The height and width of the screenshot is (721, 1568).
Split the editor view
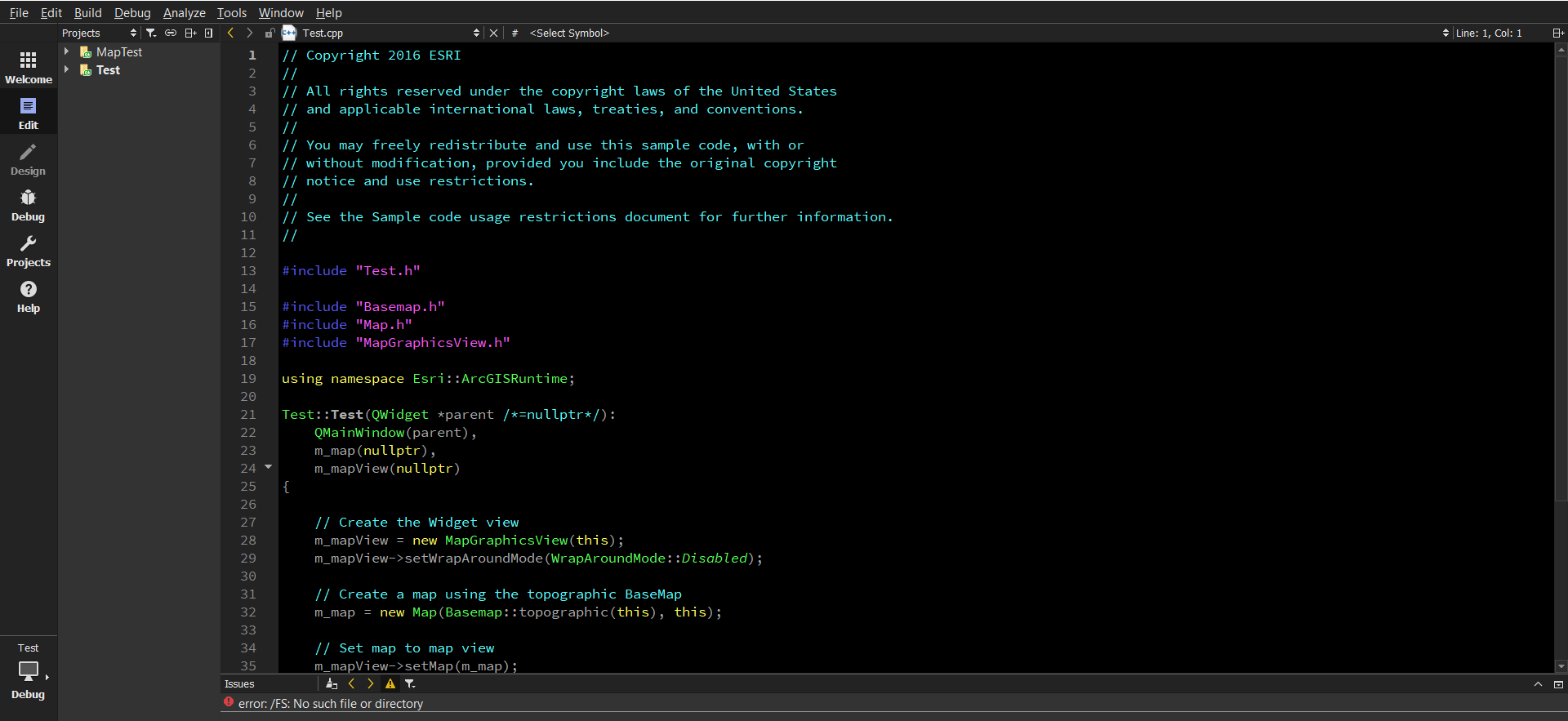tap(1558, 33)
